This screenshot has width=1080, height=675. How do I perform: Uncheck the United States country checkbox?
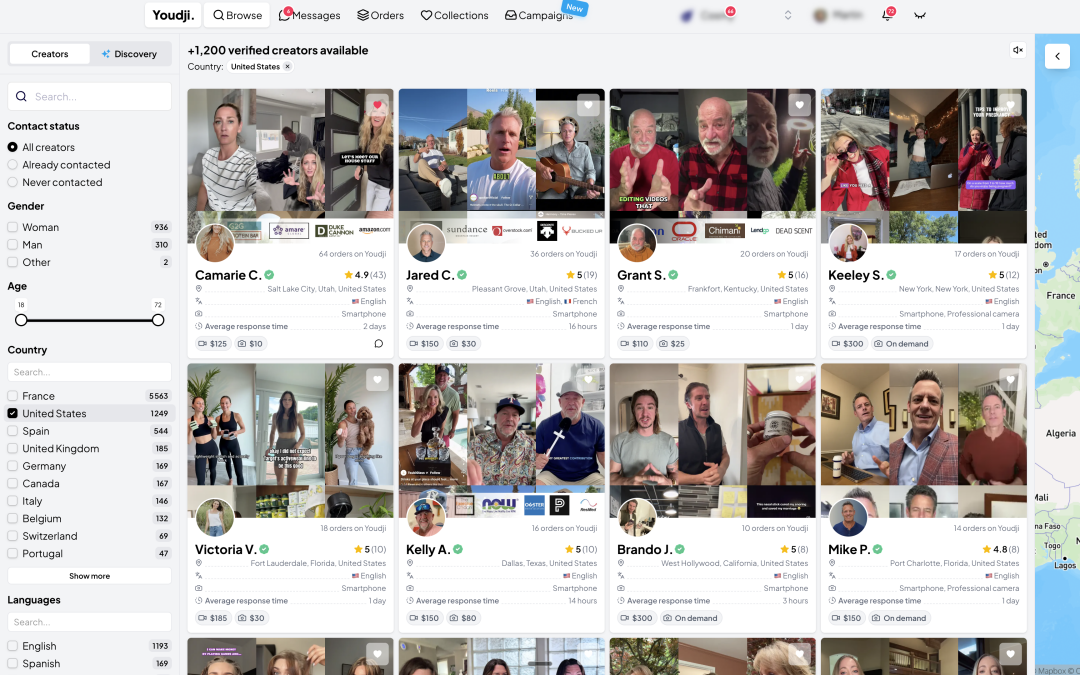click(13, 413)
